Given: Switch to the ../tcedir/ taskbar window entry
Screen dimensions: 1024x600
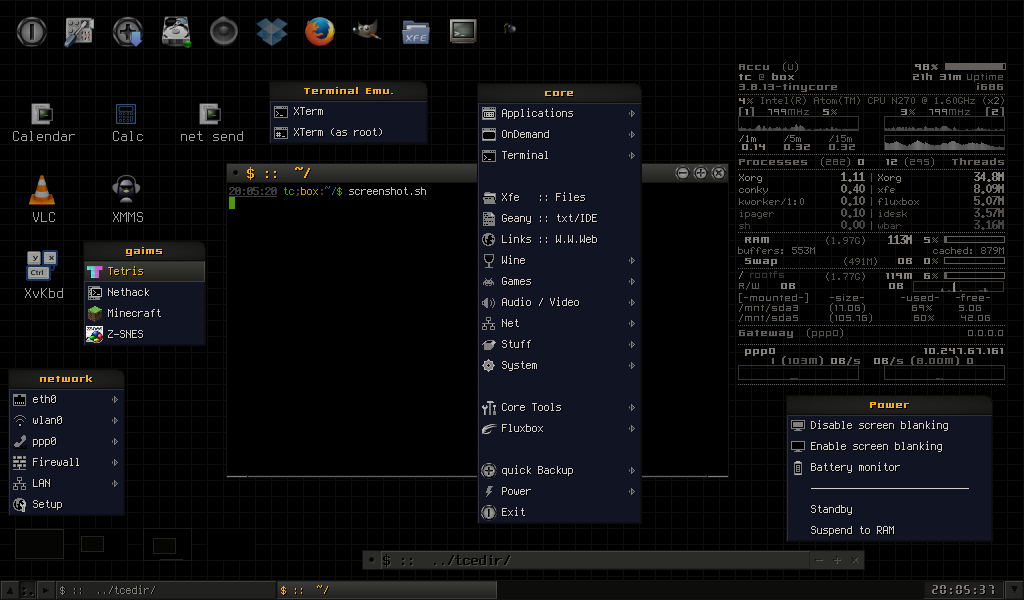Looking at the screenshot, I should click(x=165, y=590).
